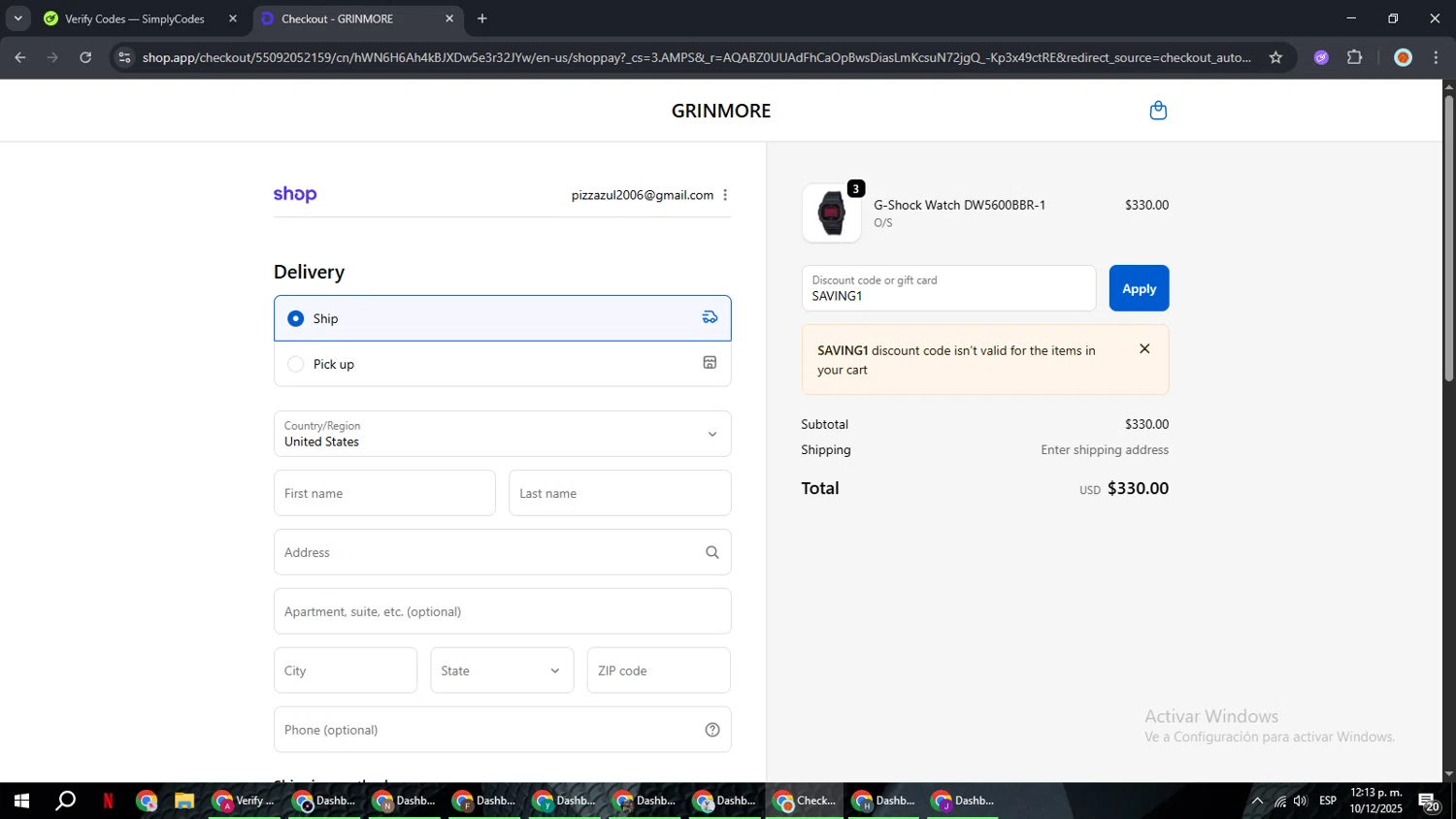
Task: Open the Chrome profile avatar
Action: point(1402,57)
